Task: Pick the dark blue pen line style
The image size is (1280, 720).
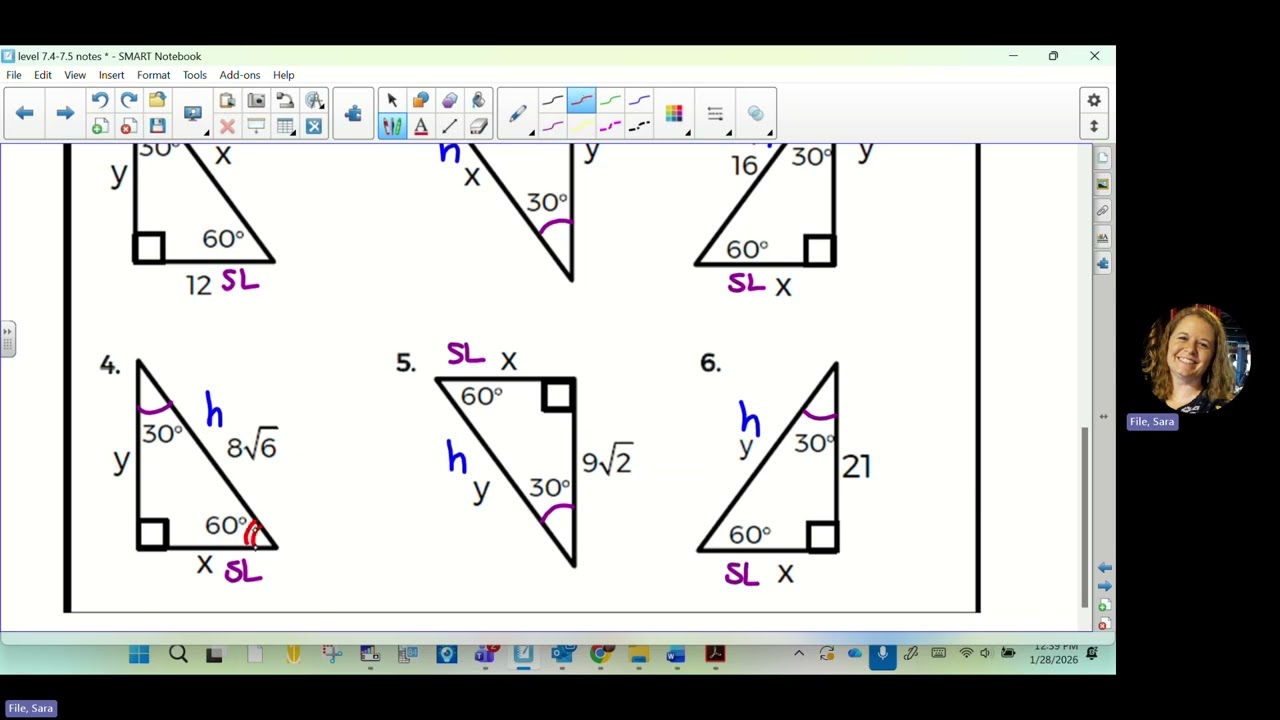Action: pos(639,100)
